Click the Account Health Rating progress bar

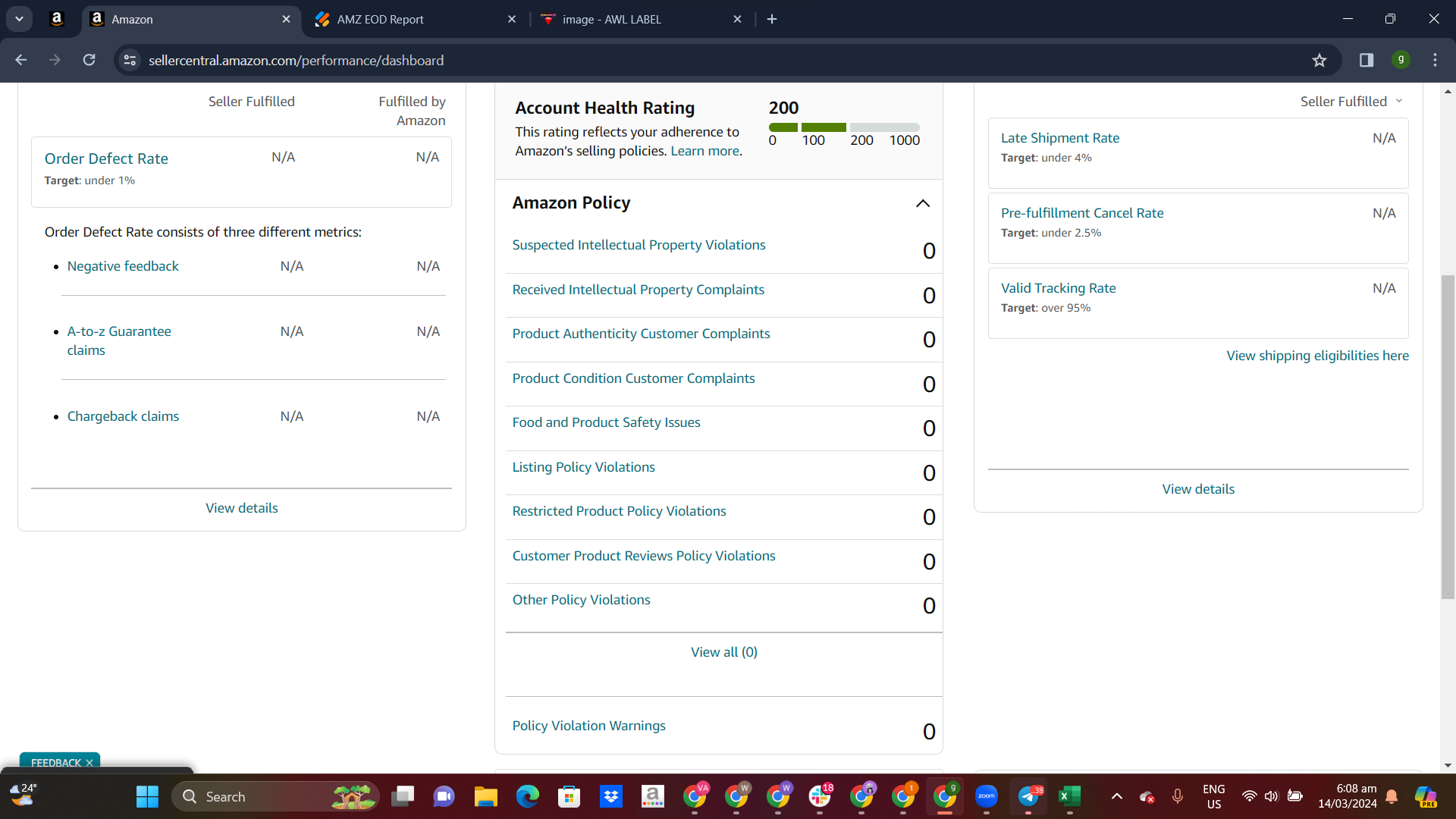point(844,127)
